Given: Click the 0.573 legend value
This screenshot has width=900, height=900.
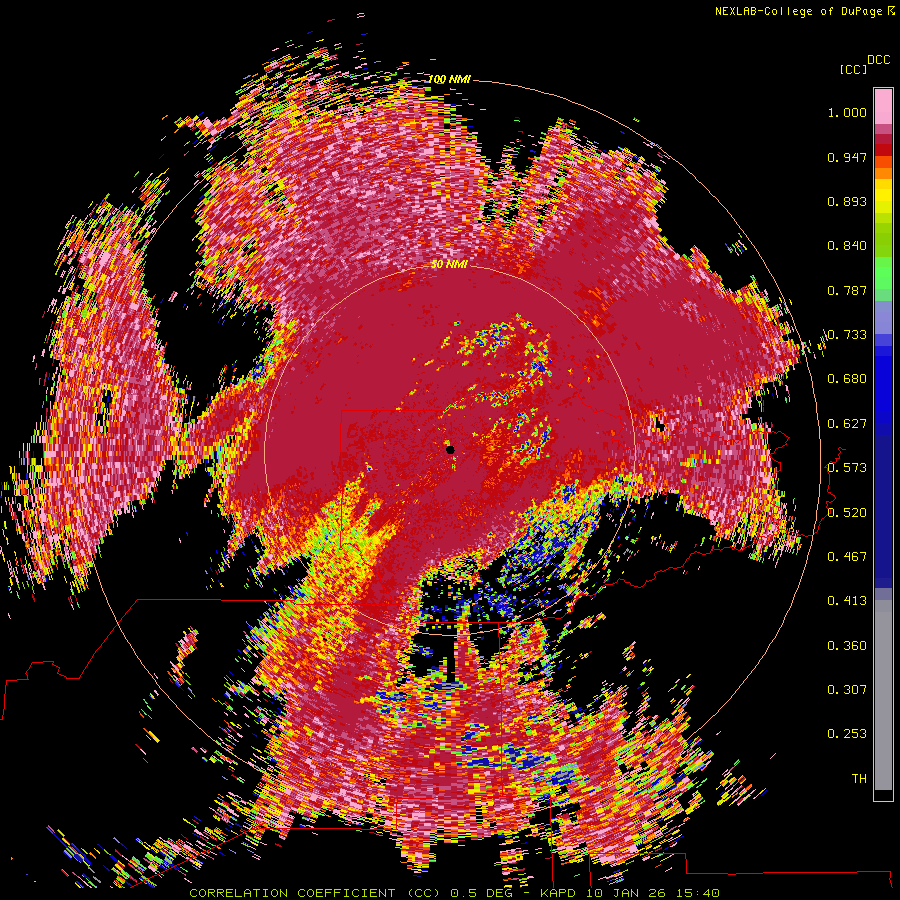Looking at the screenshot, I should 847,468.
